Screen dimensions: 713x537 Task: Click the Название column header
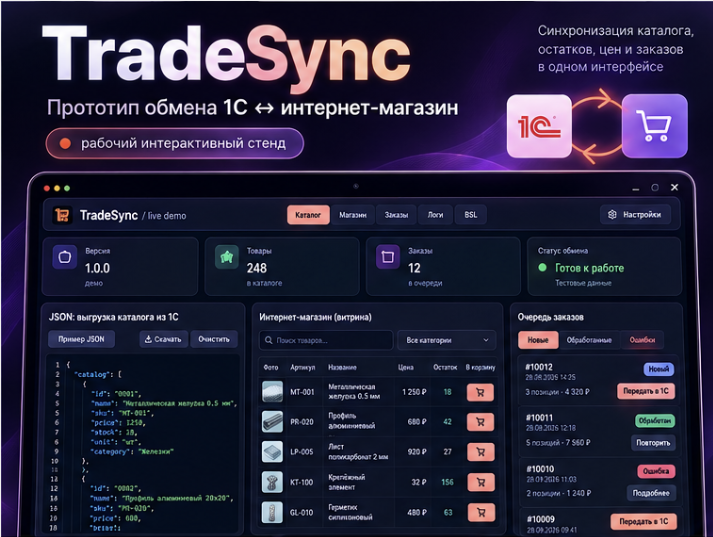(x=342, y=367)
